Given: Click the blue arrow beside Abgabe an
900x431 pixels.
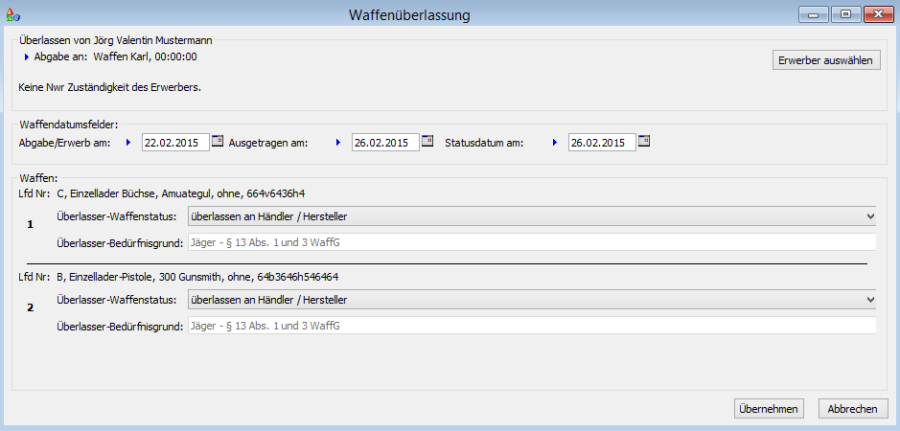Looking at the screenshot, I should click(27, 57).
